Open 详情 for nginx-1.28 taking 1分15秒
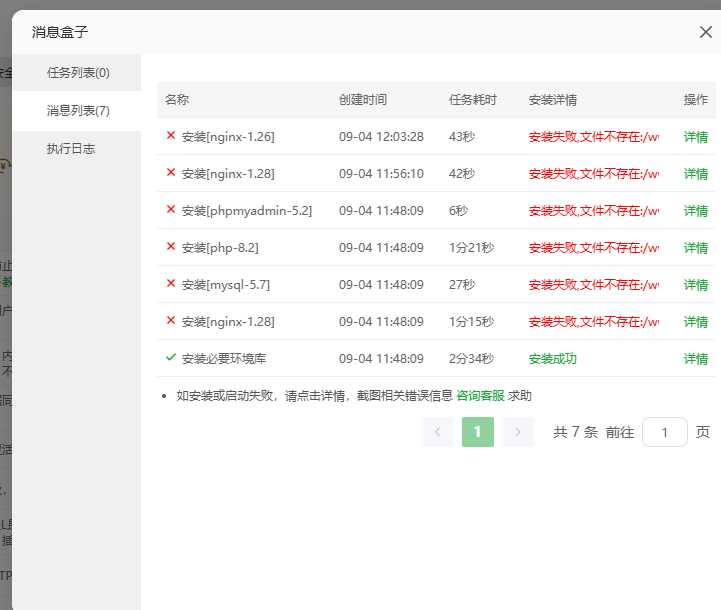This screenshot has width=721, height=610. 695,322
